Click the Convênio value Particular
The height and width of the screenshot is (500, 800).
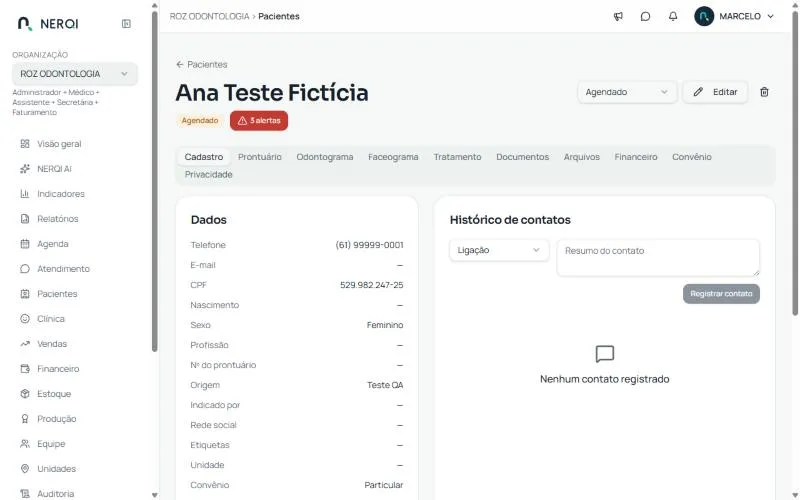tap(384, 485)
